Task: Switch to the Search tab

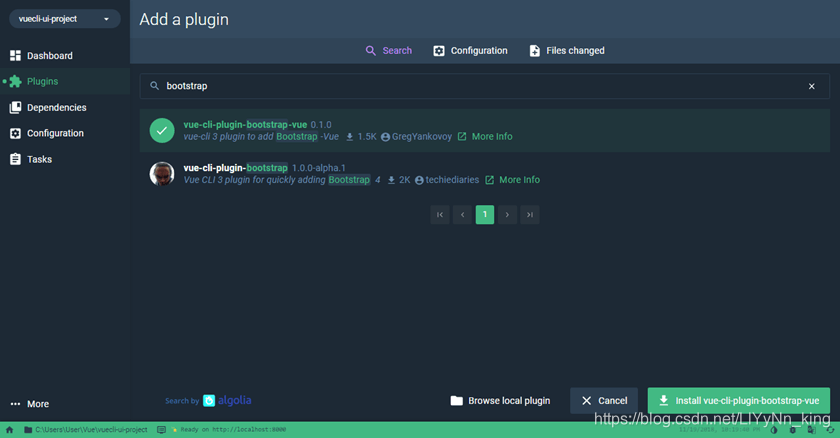Action: 389,51
